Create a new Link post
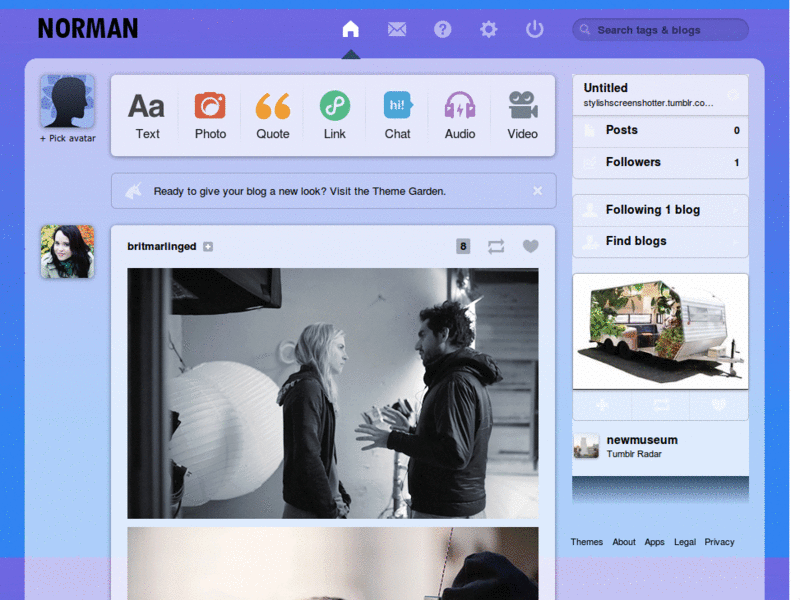The image size is (800, 600). pyautogui.click(x=335, y=116)
